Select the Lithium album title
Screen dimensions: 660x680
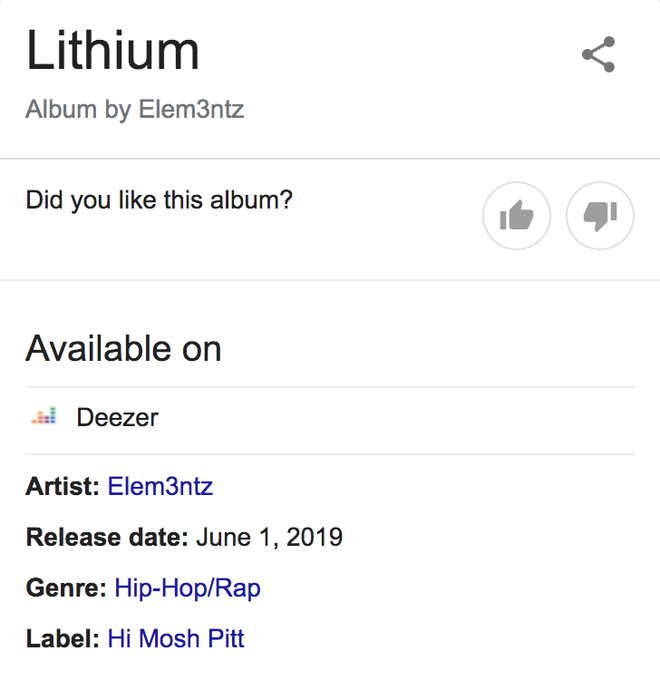click(x=113, y=50)
